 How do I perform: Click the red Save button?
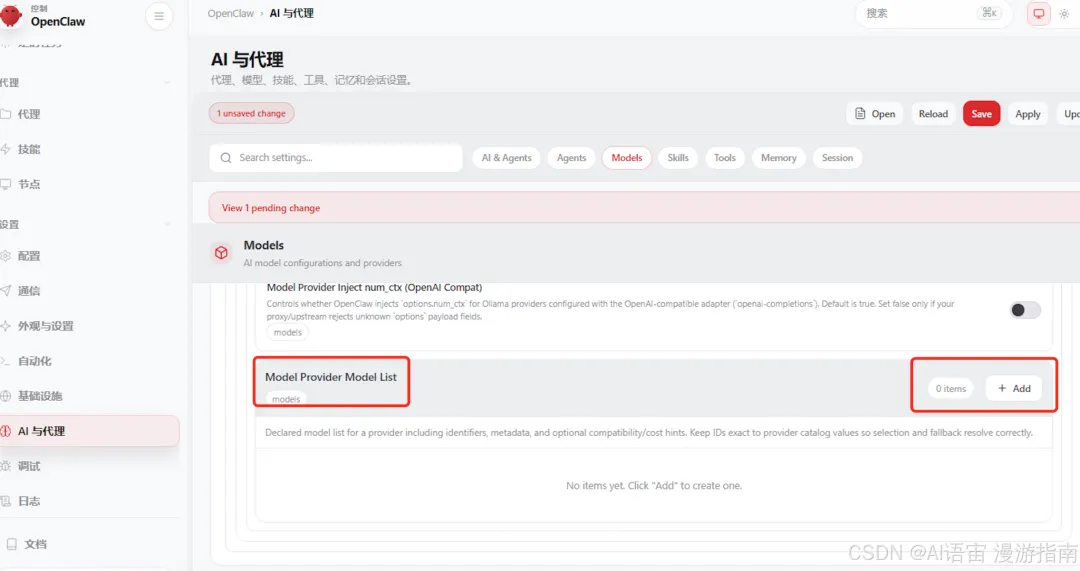tap(982, 114)
